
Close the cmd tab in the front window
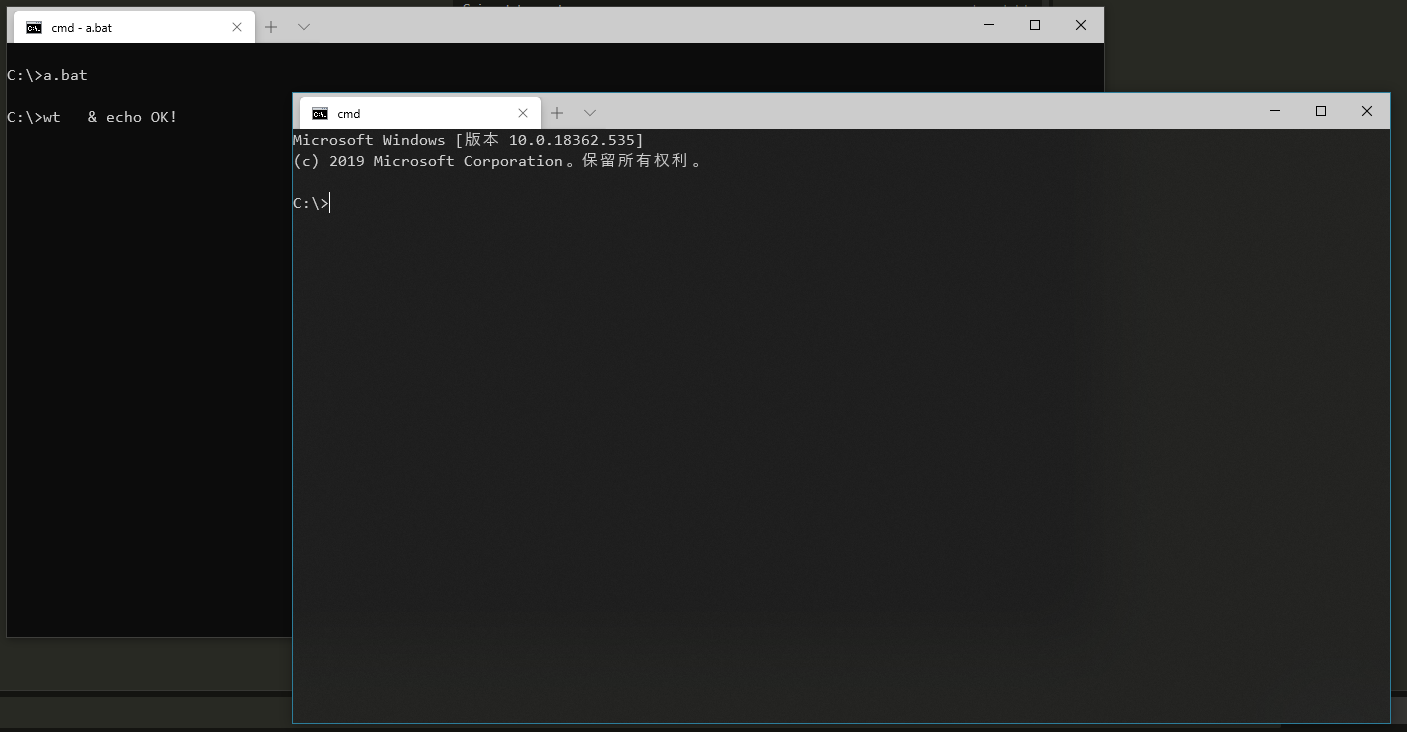click(523, 112)
